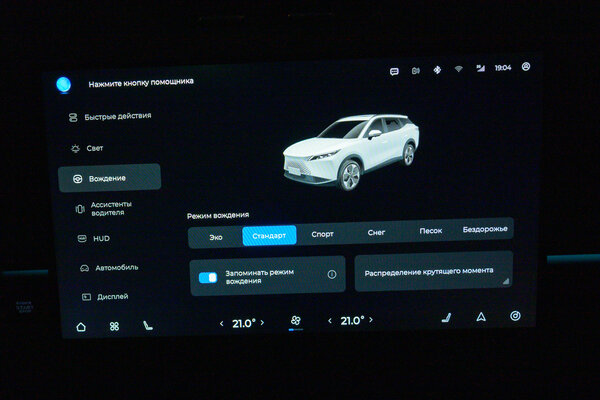Select the Эко driving mode
Viewport: 600px width, 400px height.
(x=216, y=237)
